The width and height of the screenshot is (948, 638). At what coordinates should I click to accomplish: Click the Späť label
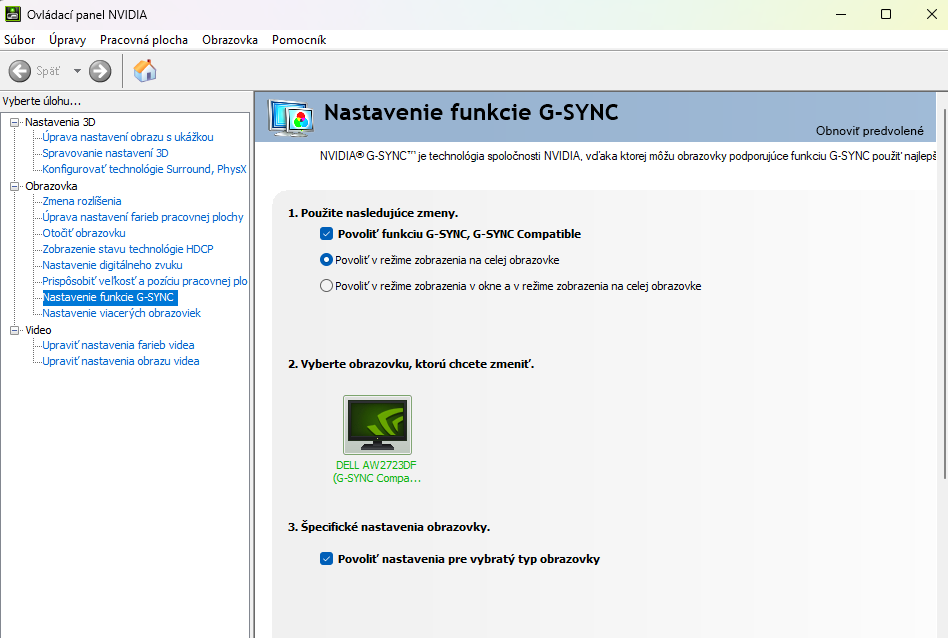(x=48, y=71)
